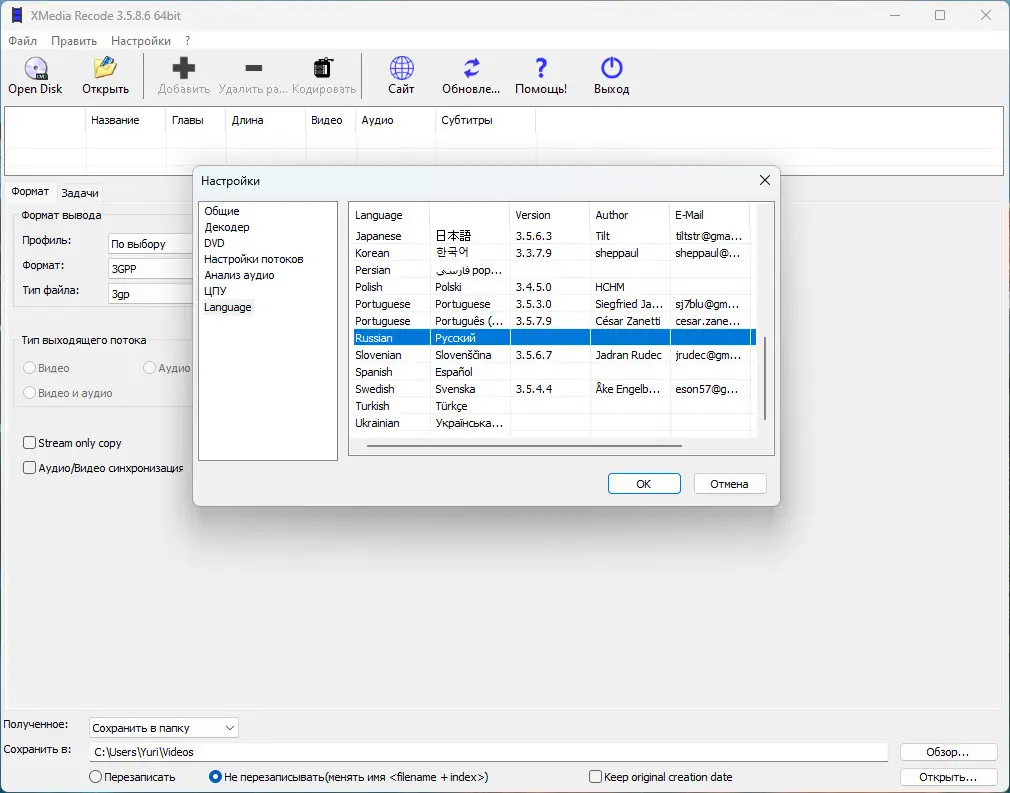Click the Кодировать clapperboard icon
The image size is (1010, 793).
click(x=323, y=68)
